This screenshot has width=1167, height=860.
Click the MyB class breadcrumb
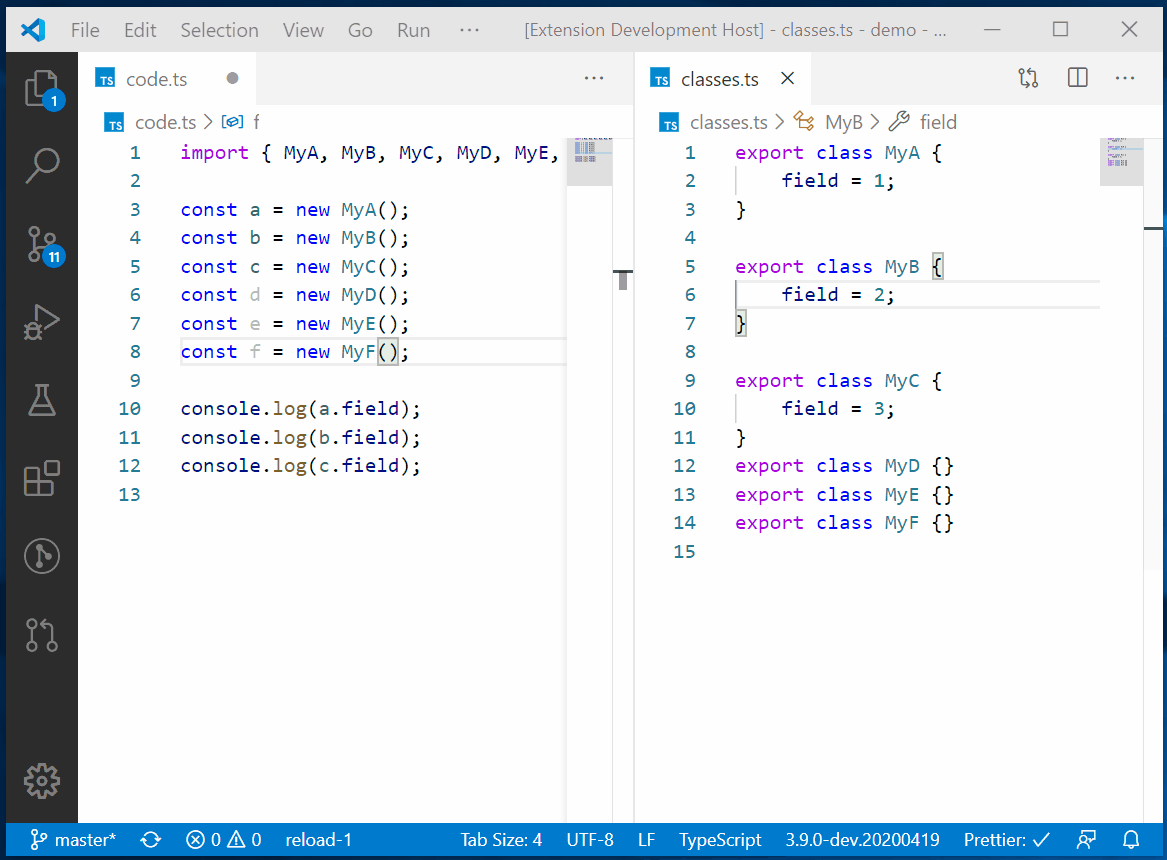click(843, 122)
